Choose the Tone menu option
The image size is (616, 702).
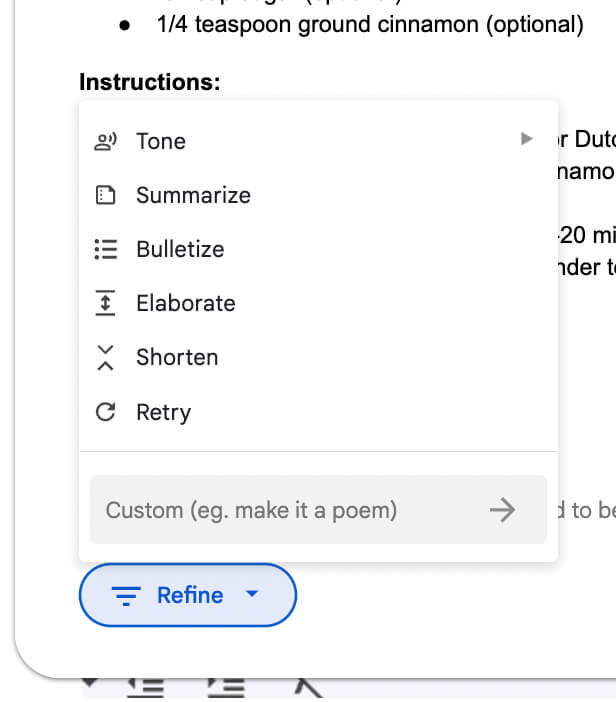tap(161, 141)
